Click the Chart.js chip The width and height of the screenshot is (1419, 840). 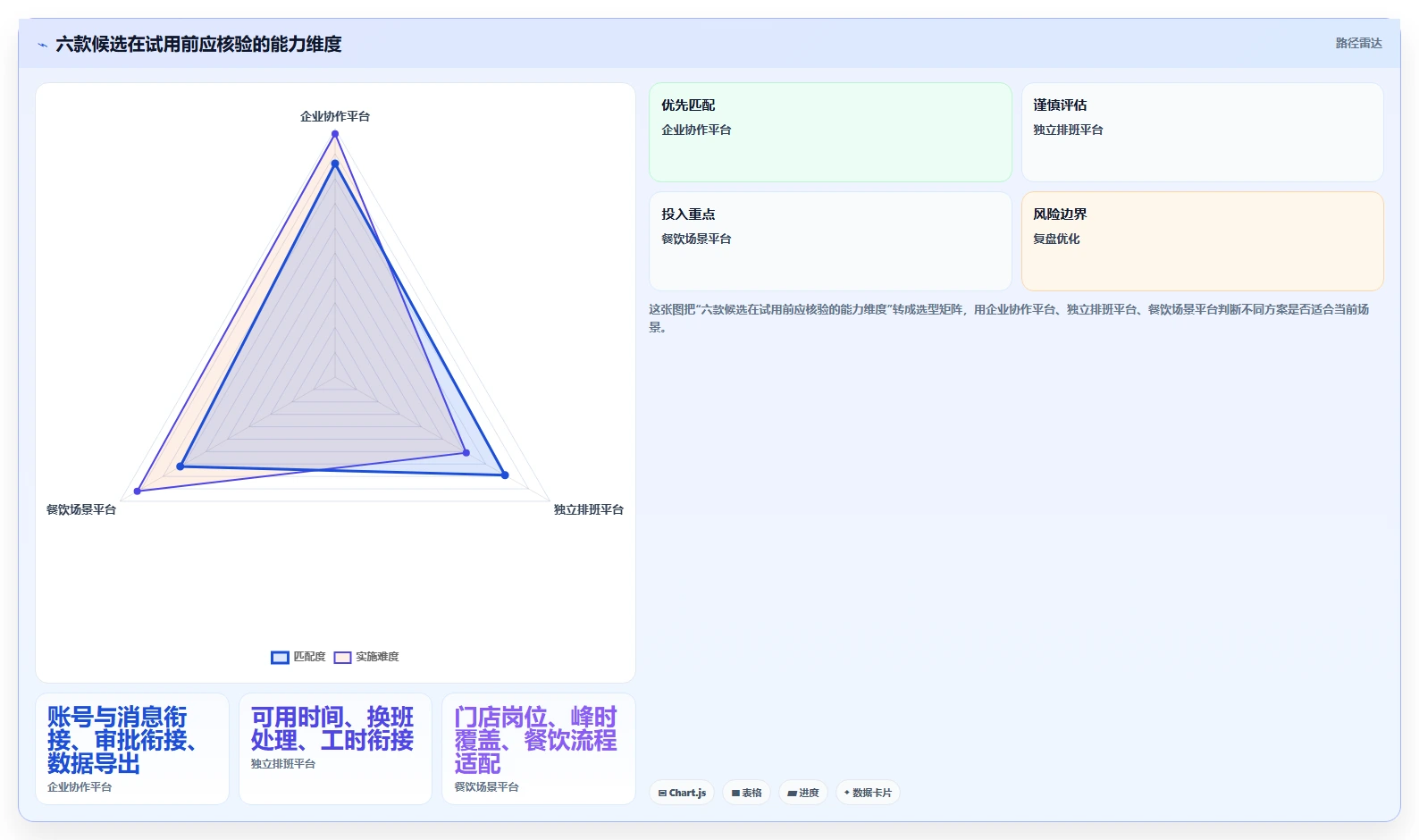[682, 793]
